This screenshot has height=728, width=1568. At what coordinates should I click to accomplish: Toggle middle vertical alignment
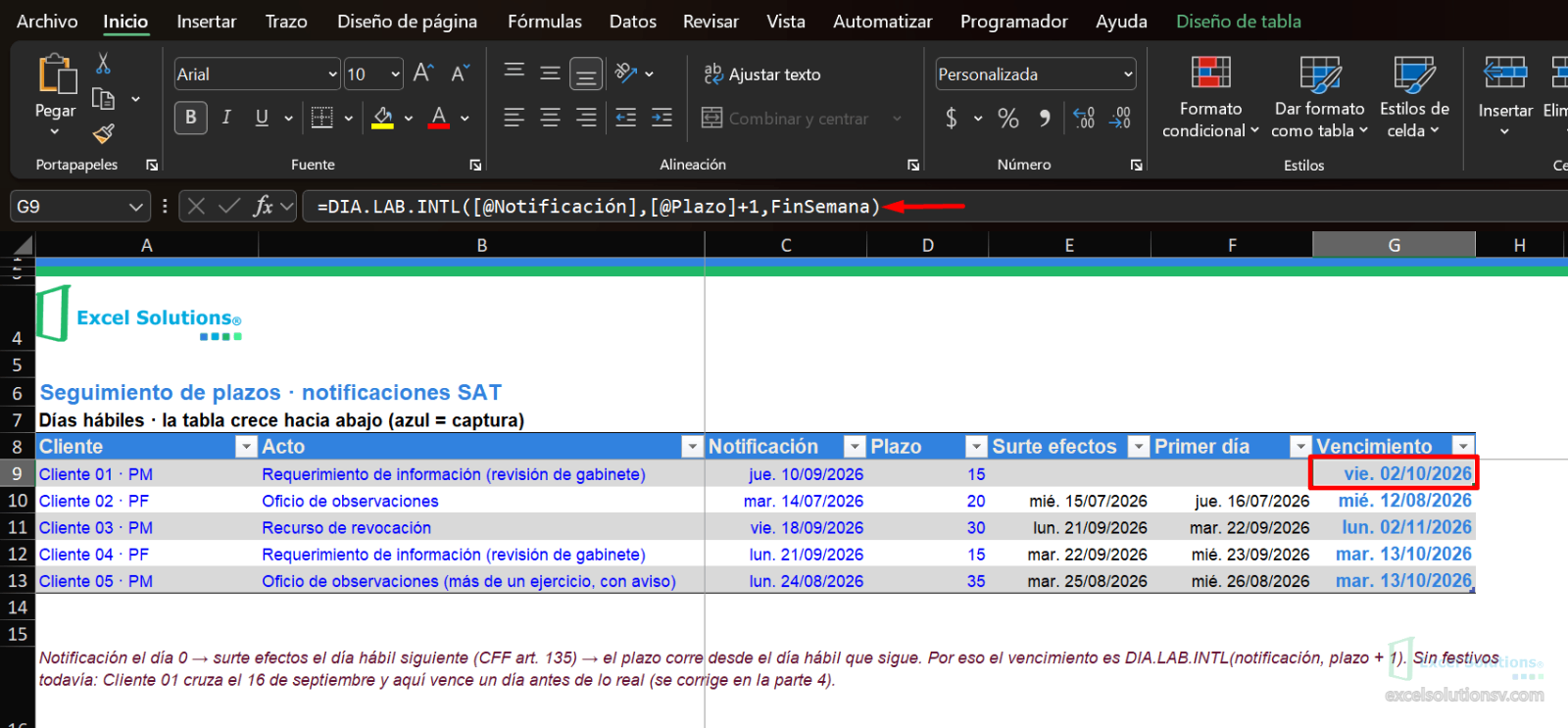click(550, 73)
